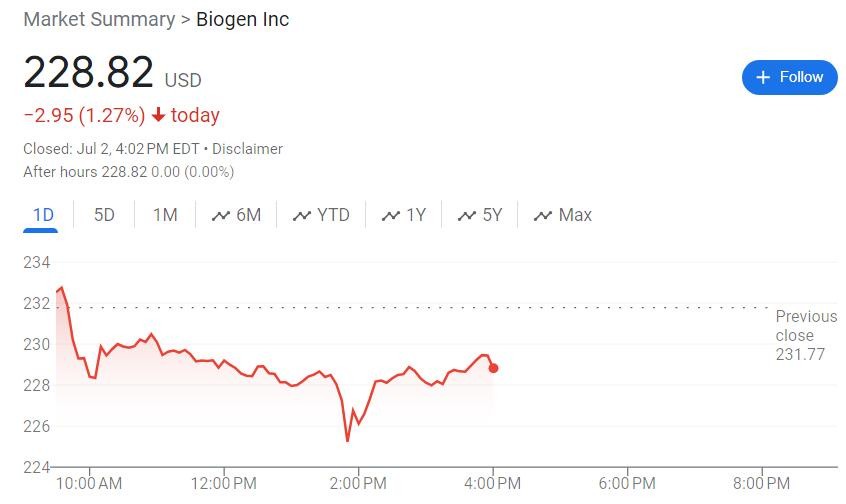Screen dimensions: 846x504
Task: Switch to the 1M range tab
Action: [x=165, y=215]
